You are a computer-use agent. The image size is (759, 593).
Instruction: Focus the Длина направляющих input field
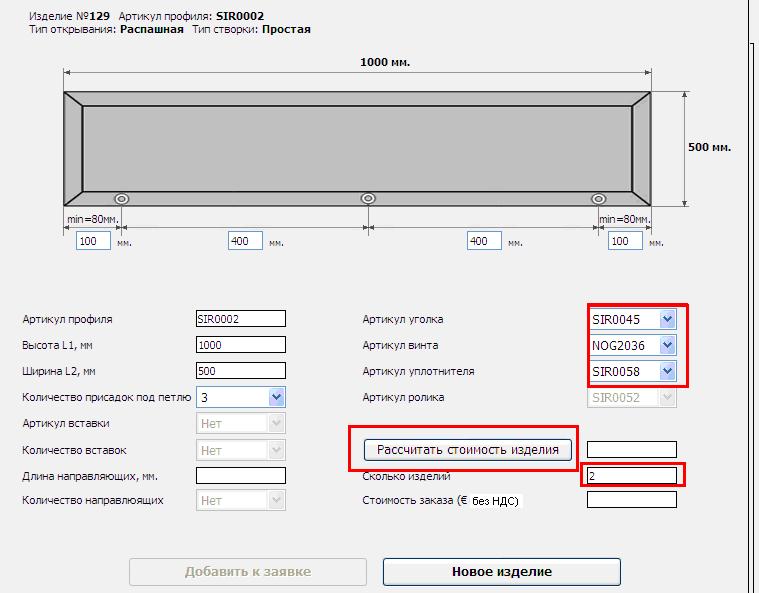240,476
